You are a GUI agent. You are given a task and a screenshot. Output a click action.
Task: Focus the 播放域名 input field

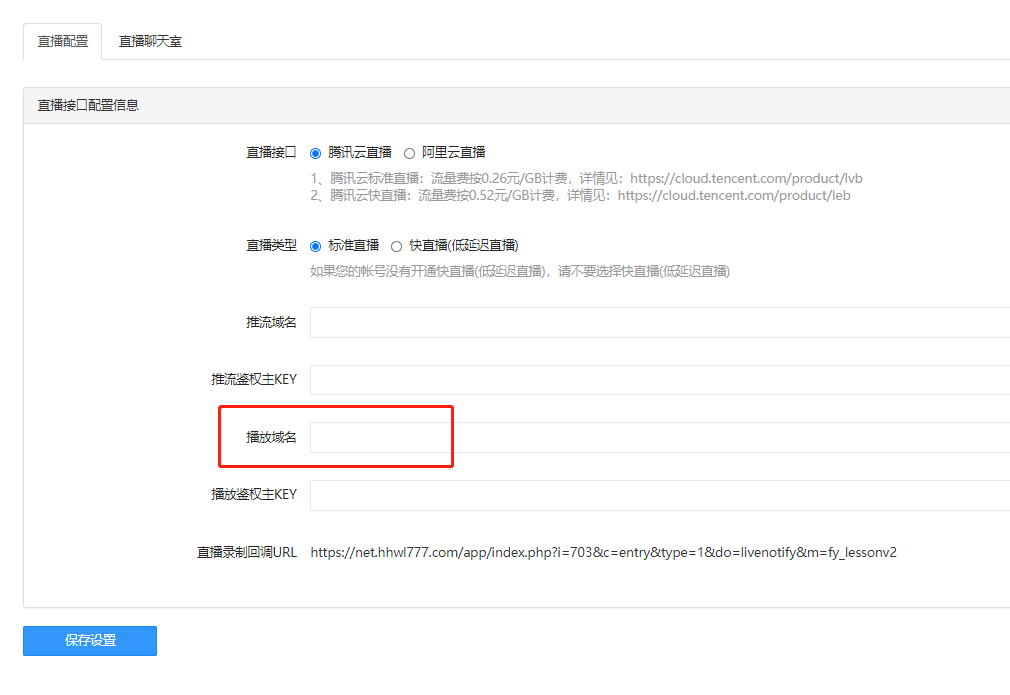point(660,437)
